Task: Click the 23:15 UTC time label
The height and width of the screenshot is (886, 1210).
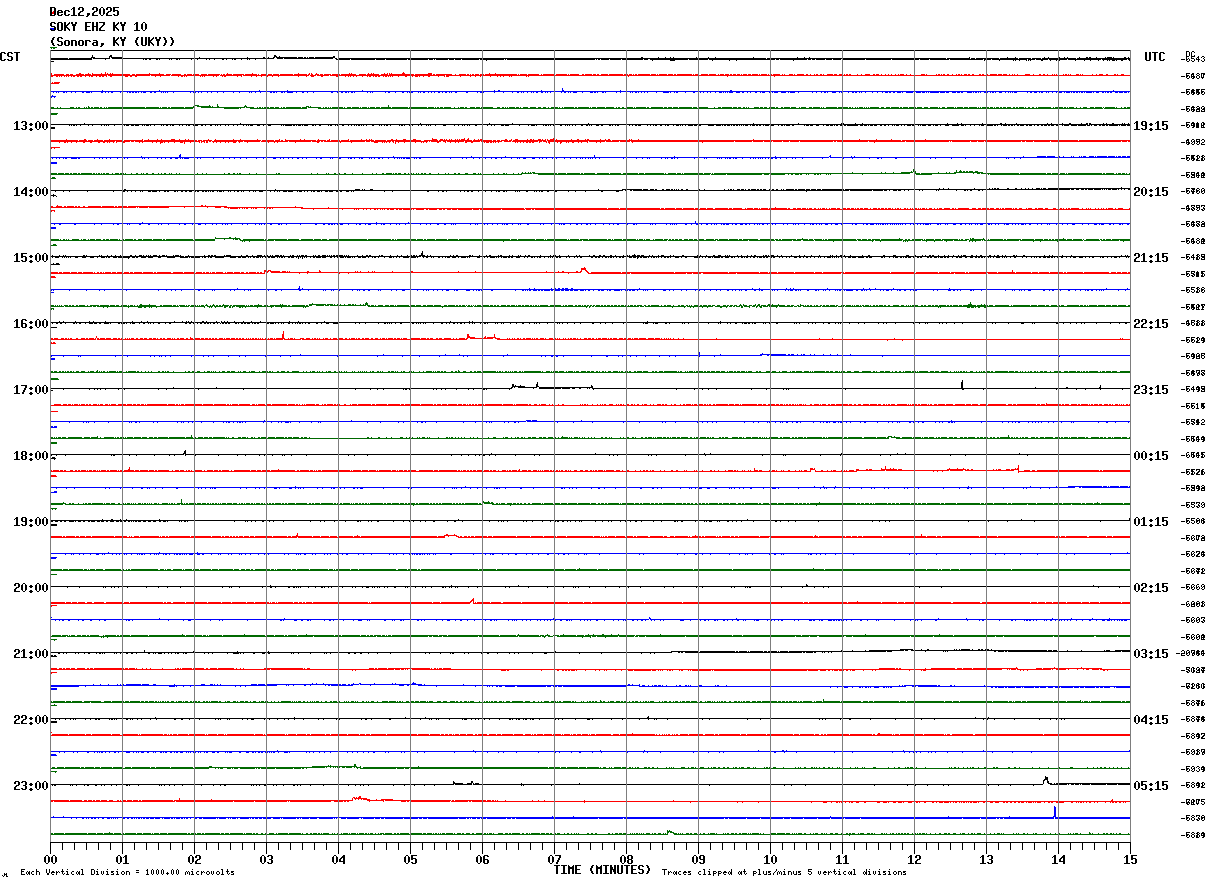Action: 1151,390
